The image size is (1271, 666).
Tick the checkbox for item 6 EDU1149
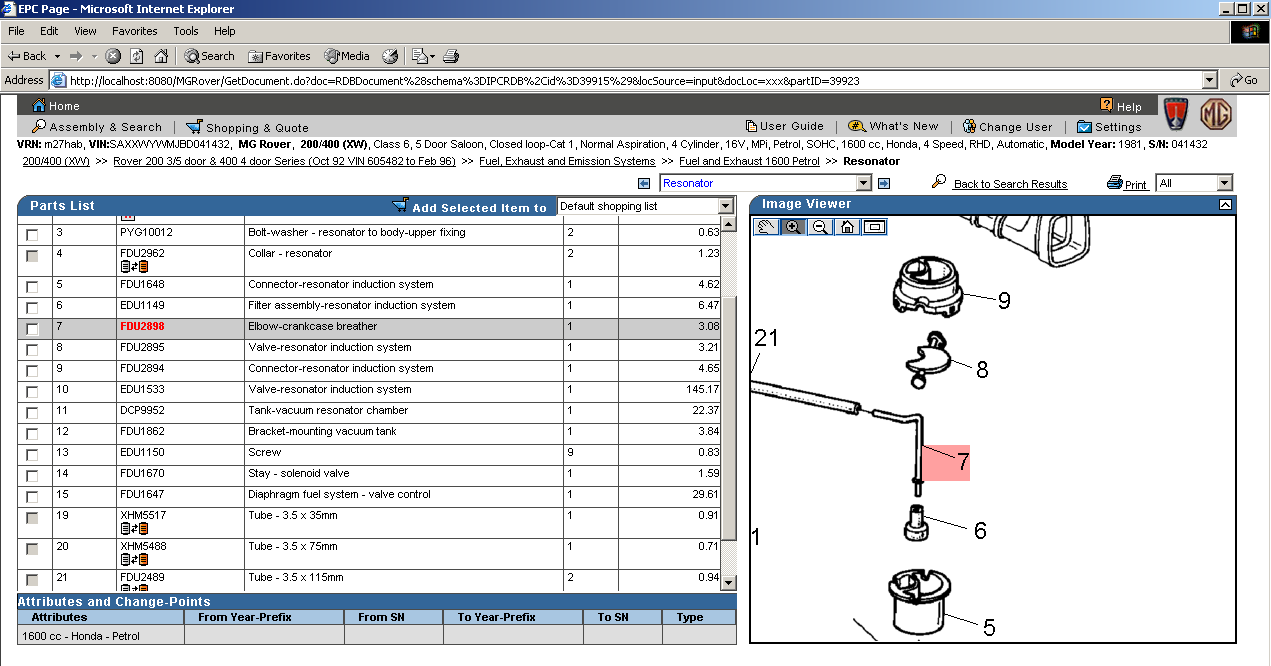point(32,307)
